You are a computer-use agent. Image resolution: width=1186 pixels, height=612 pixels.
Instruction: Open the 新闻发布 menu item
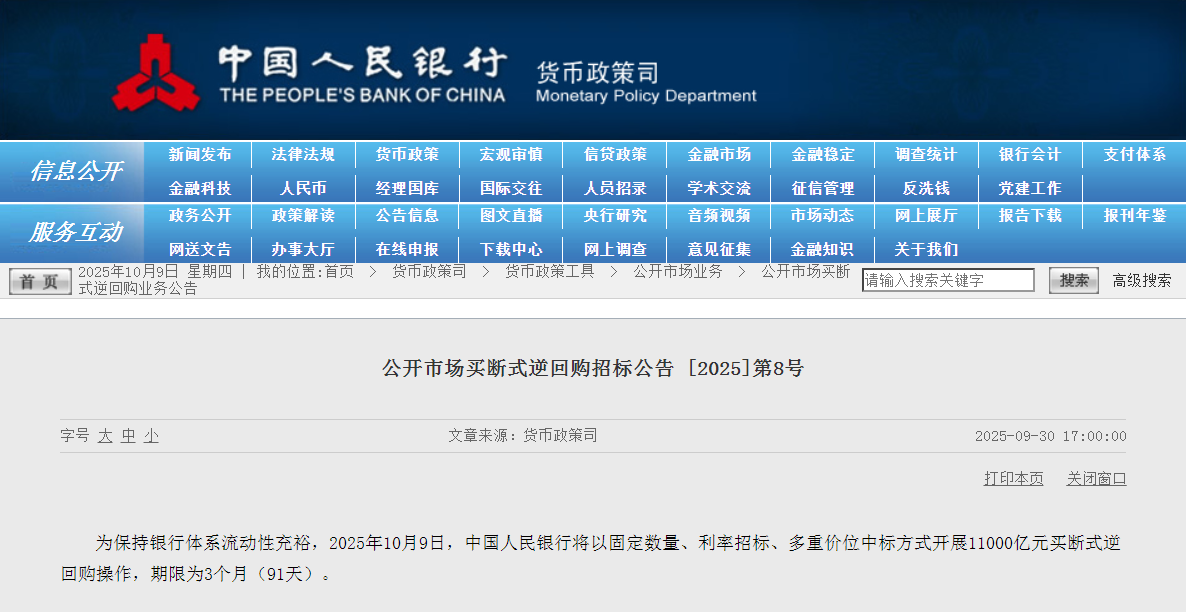tap(200, 155)
